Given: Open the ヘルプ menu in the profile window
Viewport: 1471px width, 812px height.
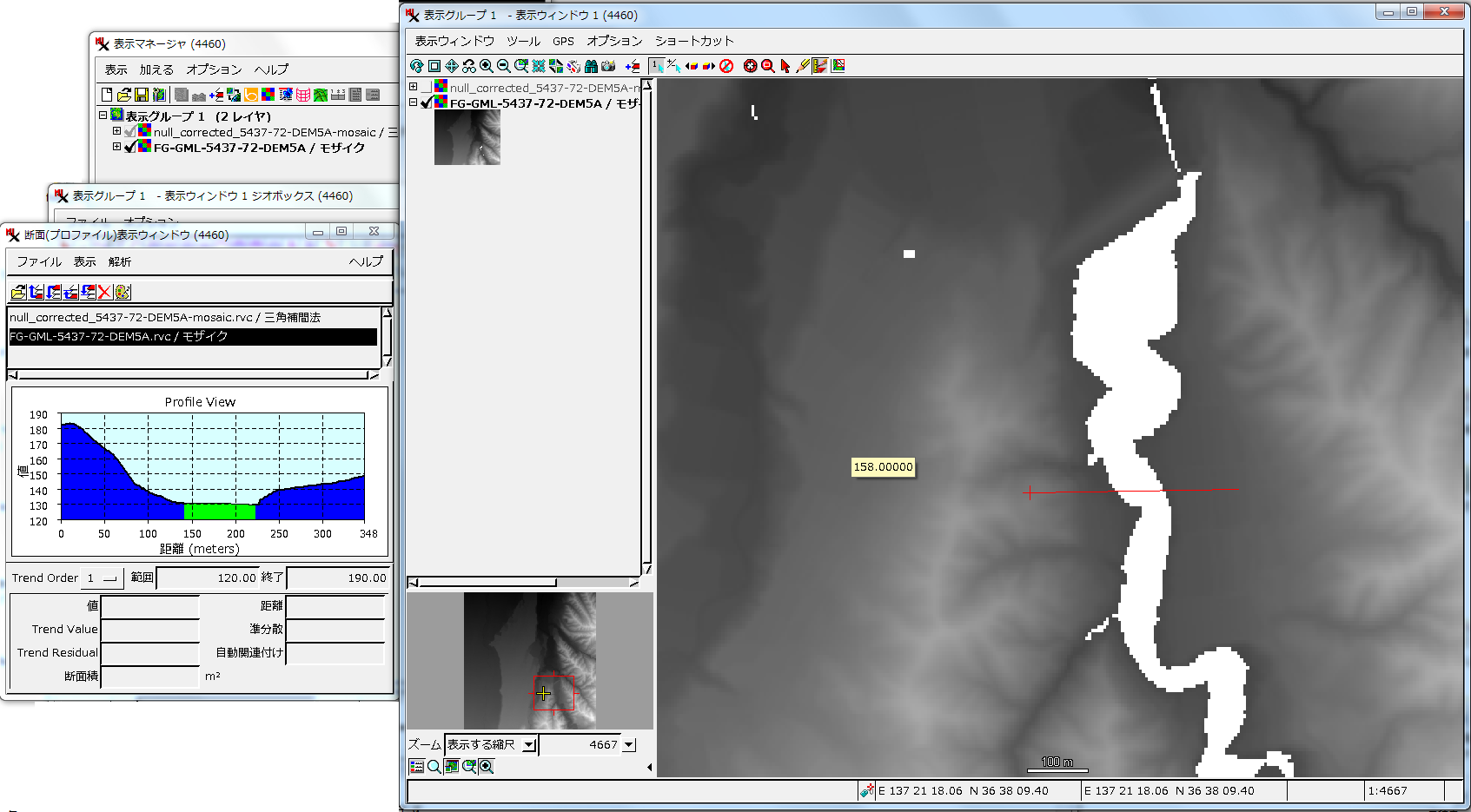Looking at the screenshot, I should click(366, 261).
